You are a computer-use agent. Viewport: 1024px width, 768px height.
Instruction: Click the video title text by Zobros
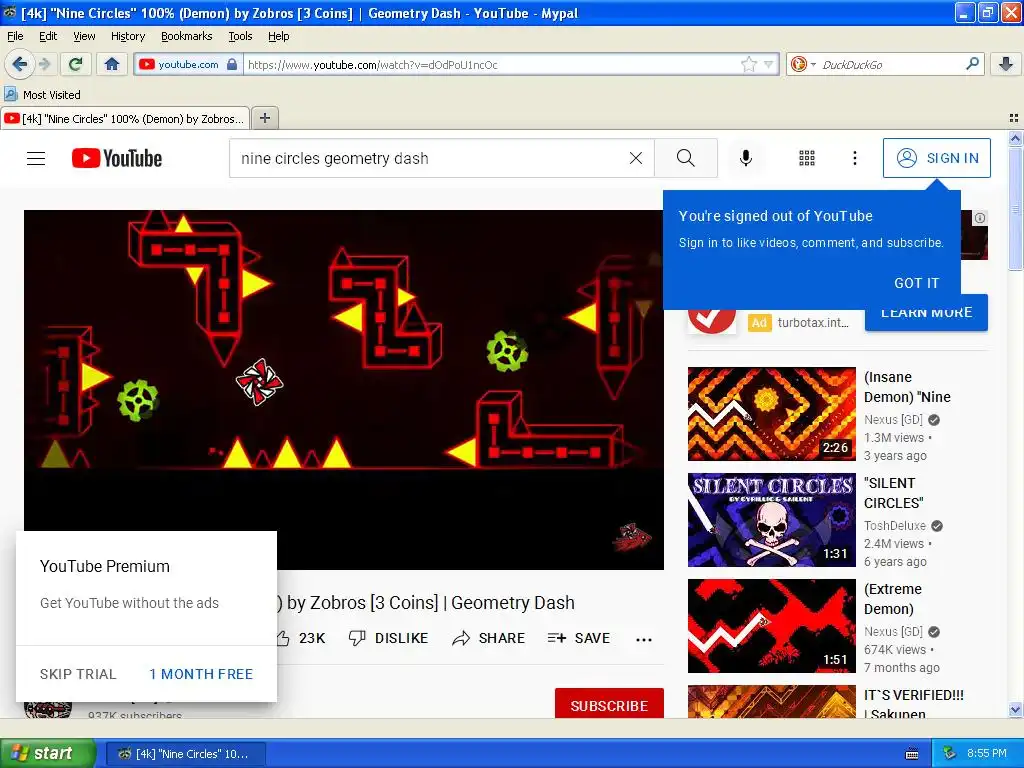click(426, 602)
